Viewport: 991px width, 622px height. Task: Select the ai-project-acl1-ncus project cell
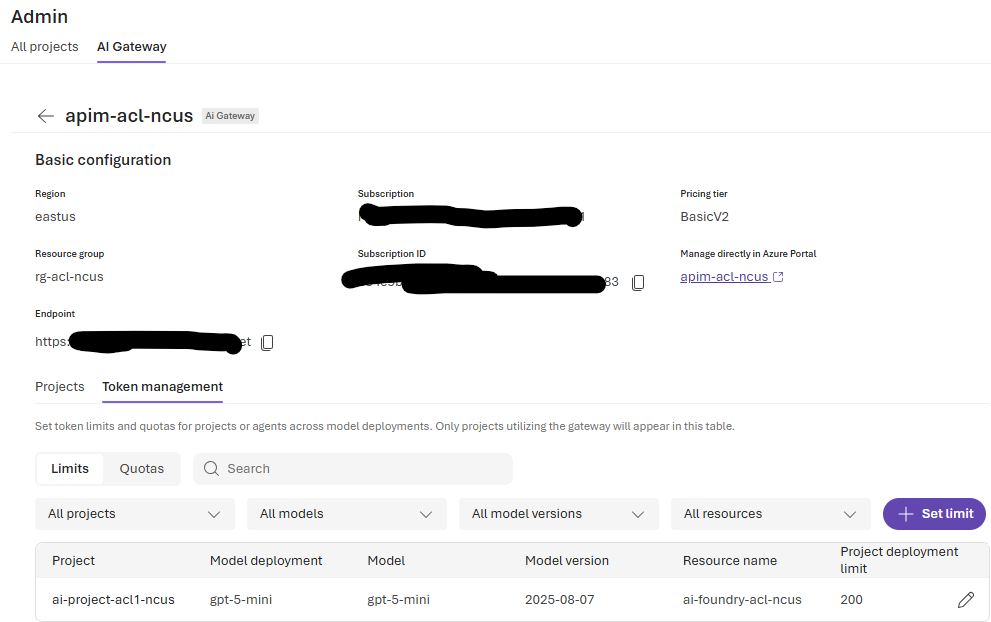(x=113, y=600)
